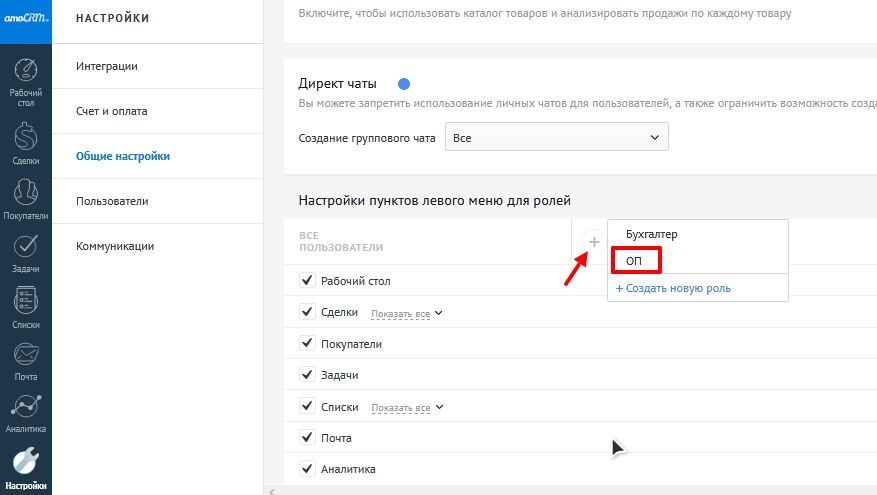Open the Создание группового чата dropdown

(x=556, y=137)
